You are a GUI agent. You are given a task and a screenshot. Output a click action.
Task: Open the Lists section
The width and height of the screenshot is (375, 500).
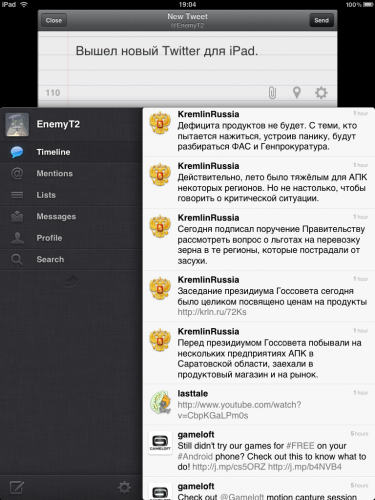71,195
